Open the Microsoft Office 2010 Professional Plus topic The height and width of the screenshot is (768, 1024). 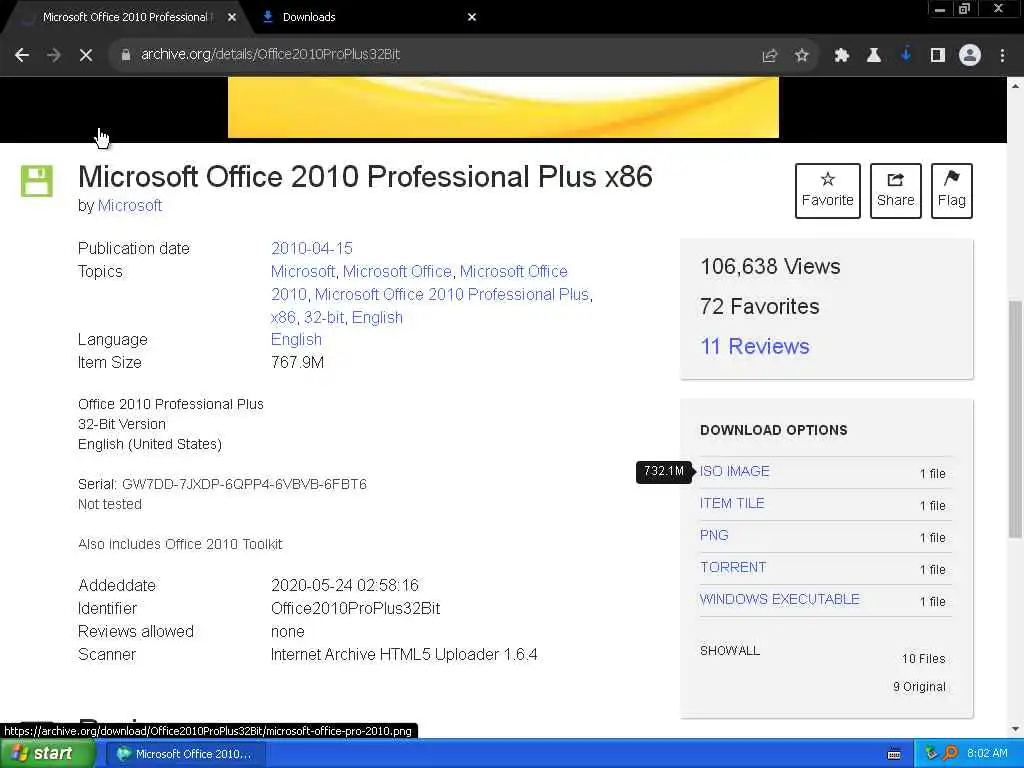tap(452, 295)
